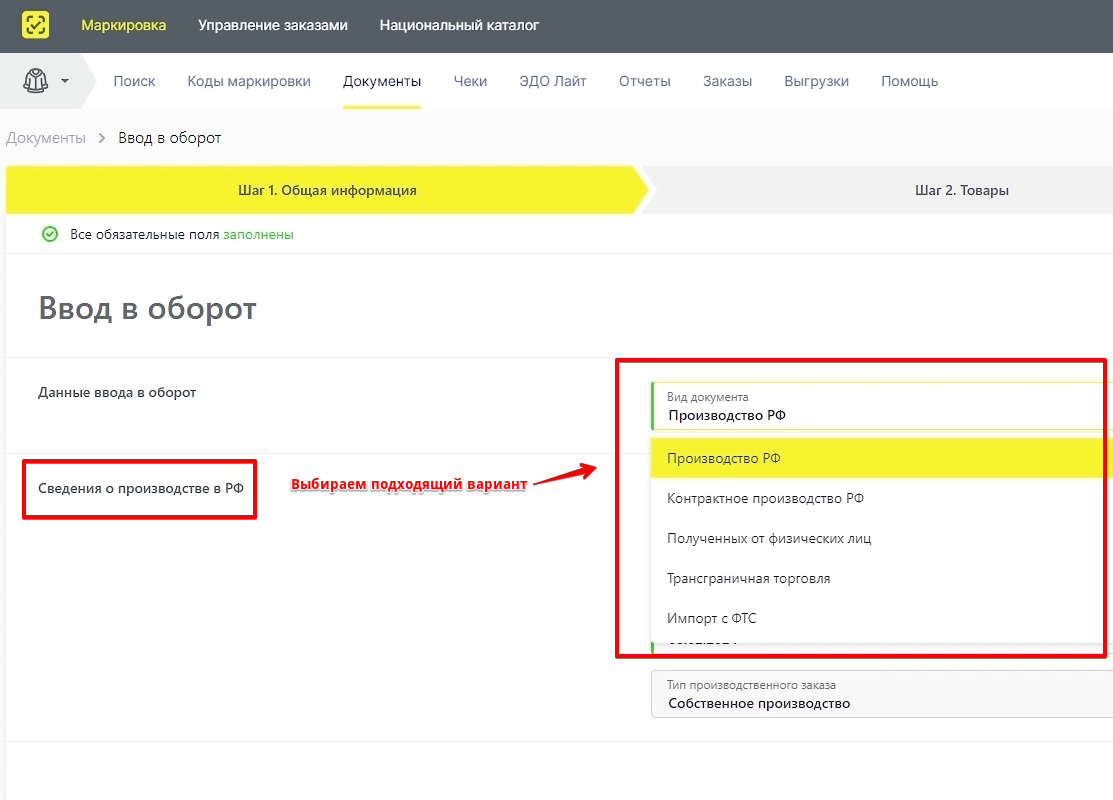Open the Выгрузки tab
1113x800 pixels.
(x=816, y=82)
